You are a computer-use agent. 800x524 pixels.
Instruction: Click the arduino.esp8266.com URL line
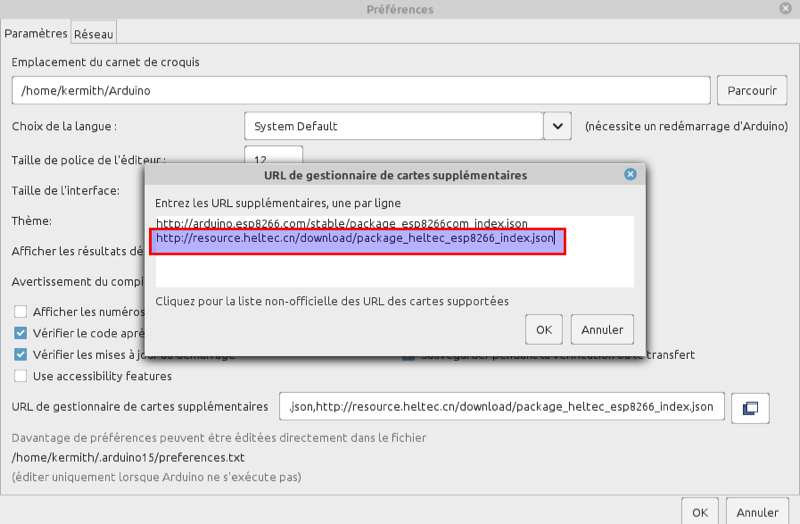tap(341, 223)
